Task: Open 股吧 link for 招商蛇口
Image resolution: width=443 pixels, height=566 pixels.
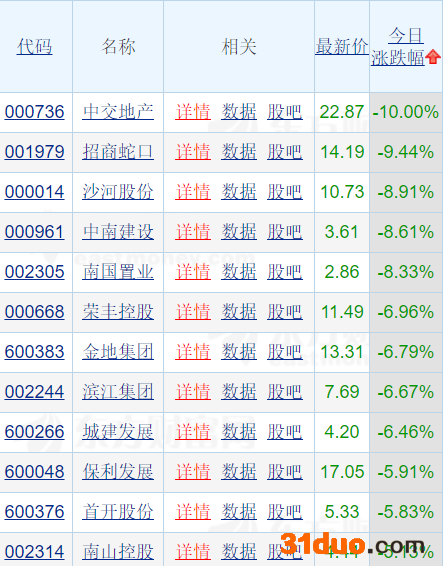Action: (x=285, y=152)
